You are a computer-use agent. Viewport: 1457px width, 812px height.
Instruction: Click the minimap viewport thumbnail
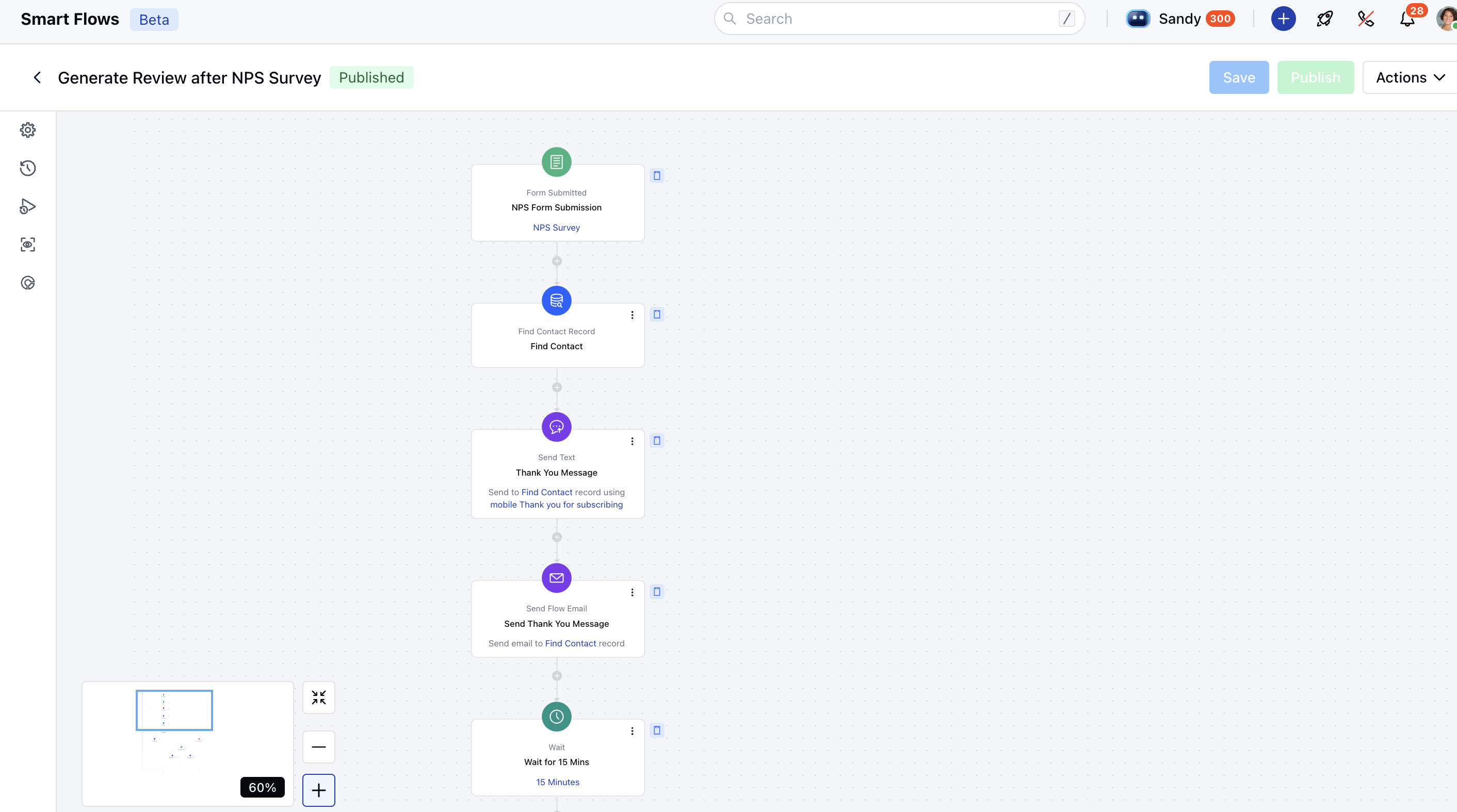tap(174, 710)
